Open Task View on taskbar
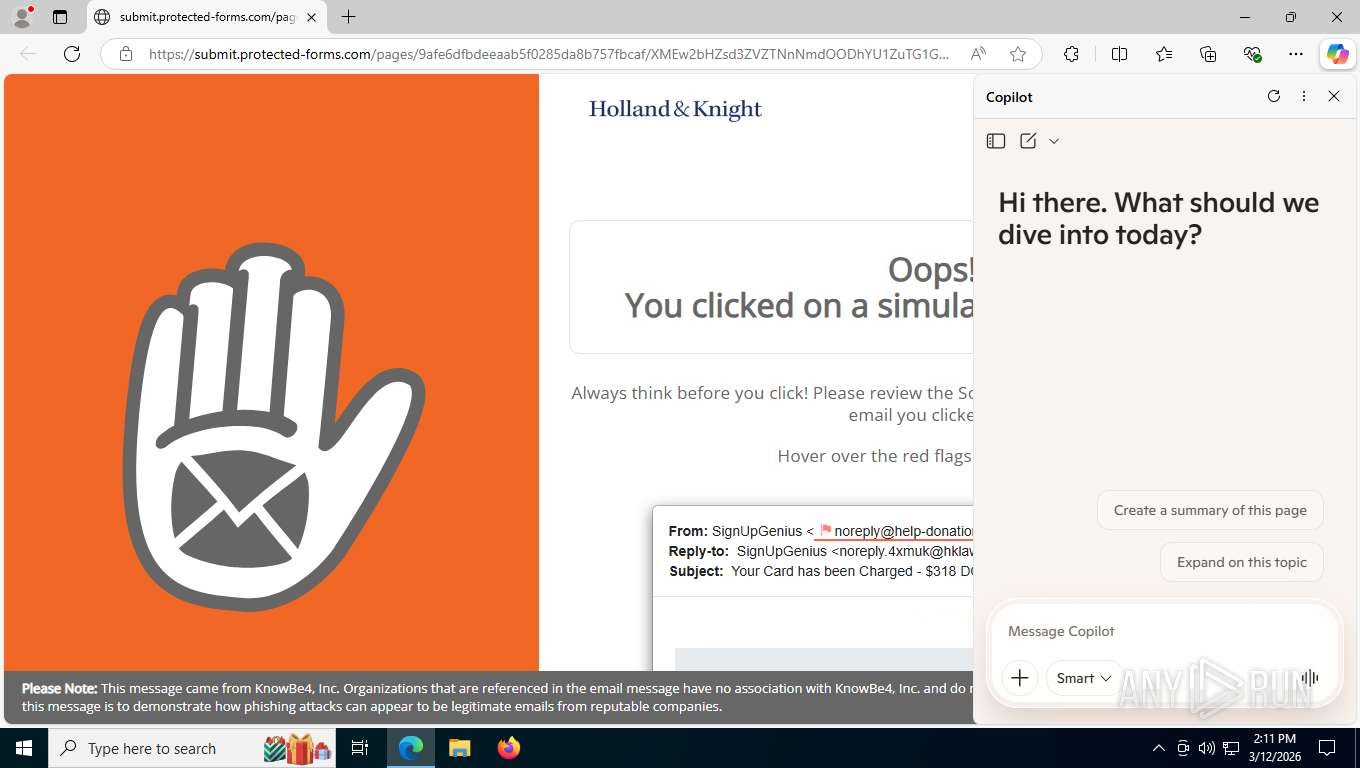The image size is (1360, 768). 360,748
